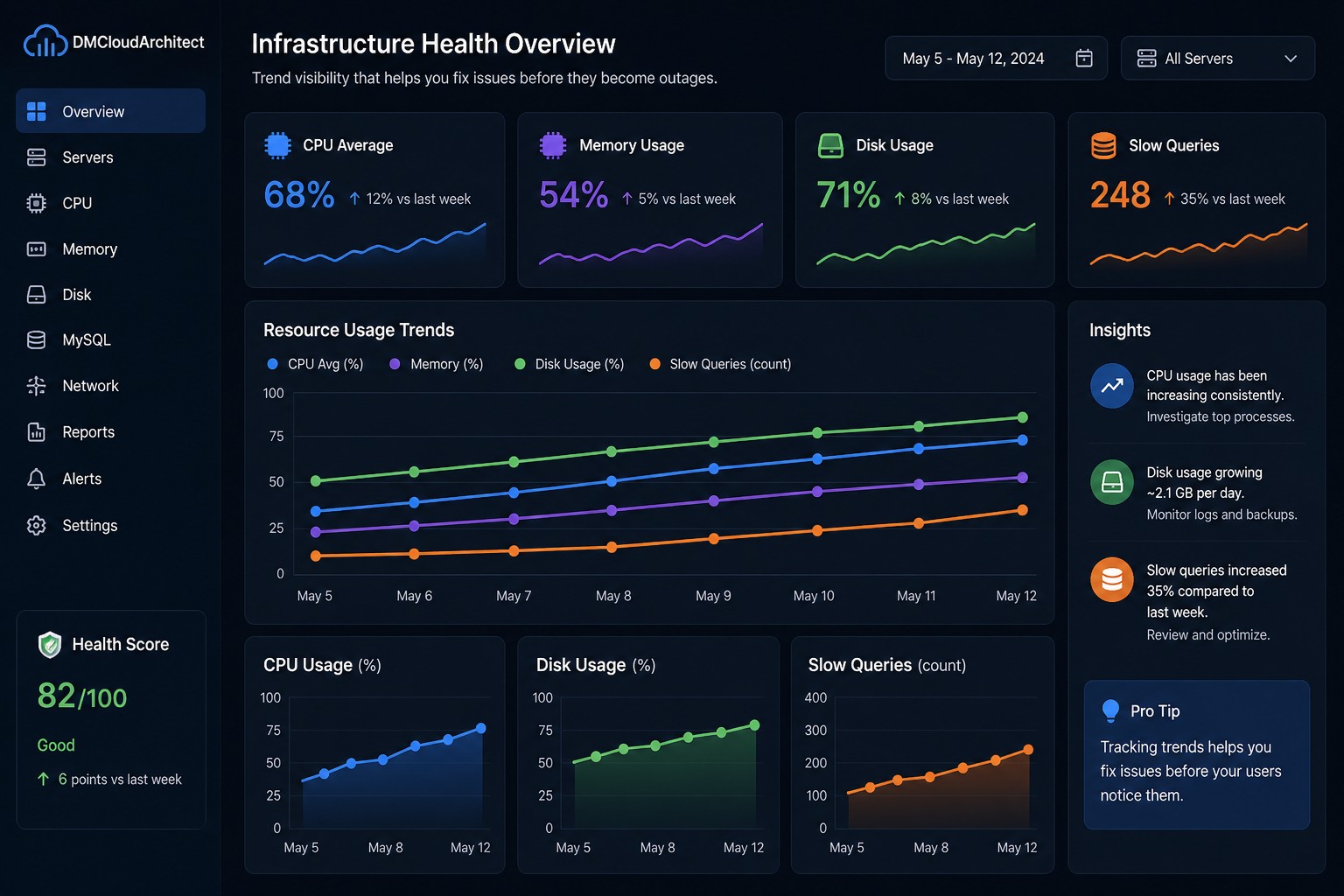Click the server icon beside All Servers
The width and height of the screenshot is (1344, 896).
1146,59
